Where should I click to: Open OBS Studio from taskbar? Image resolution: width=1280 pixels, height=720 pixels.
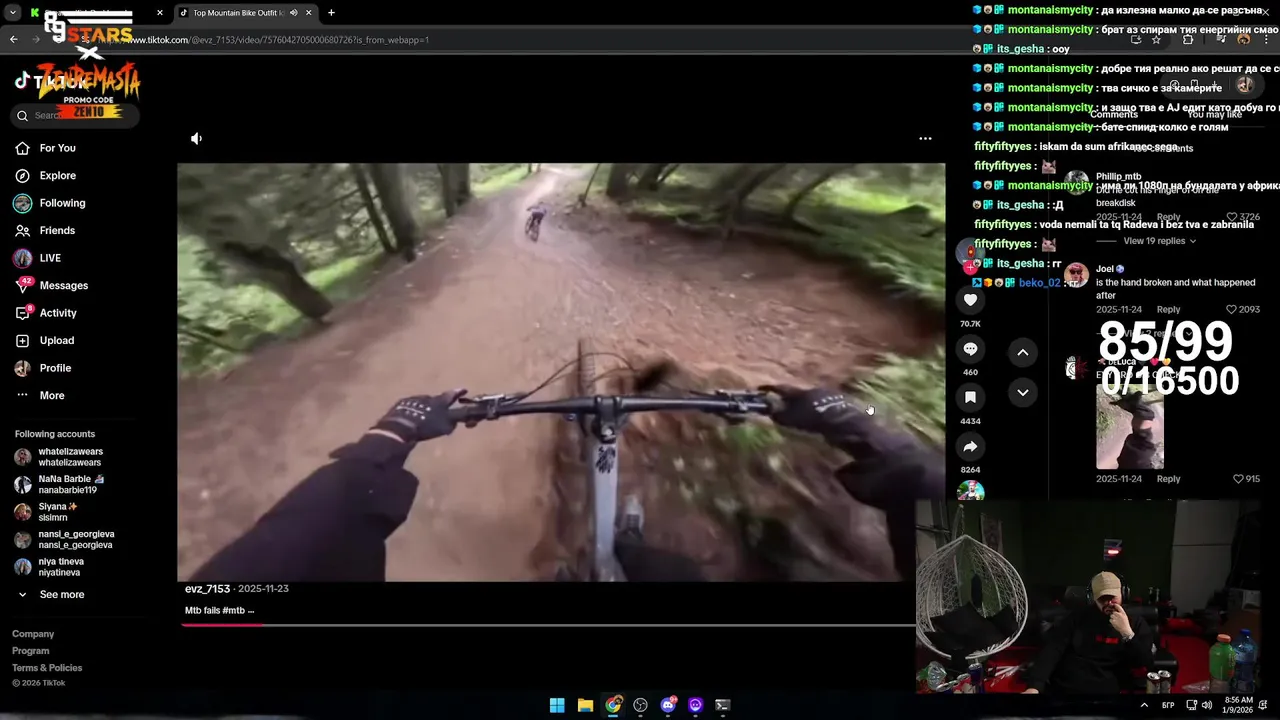coord(640,705)
